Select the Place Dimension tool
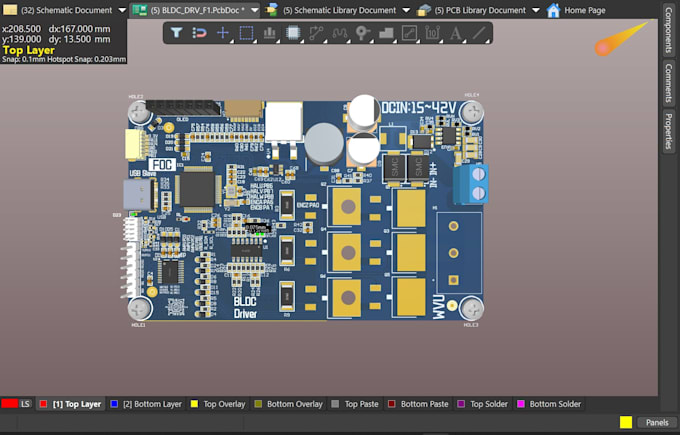The height and width of the screenshot is (435, 680). pos(432,33)
